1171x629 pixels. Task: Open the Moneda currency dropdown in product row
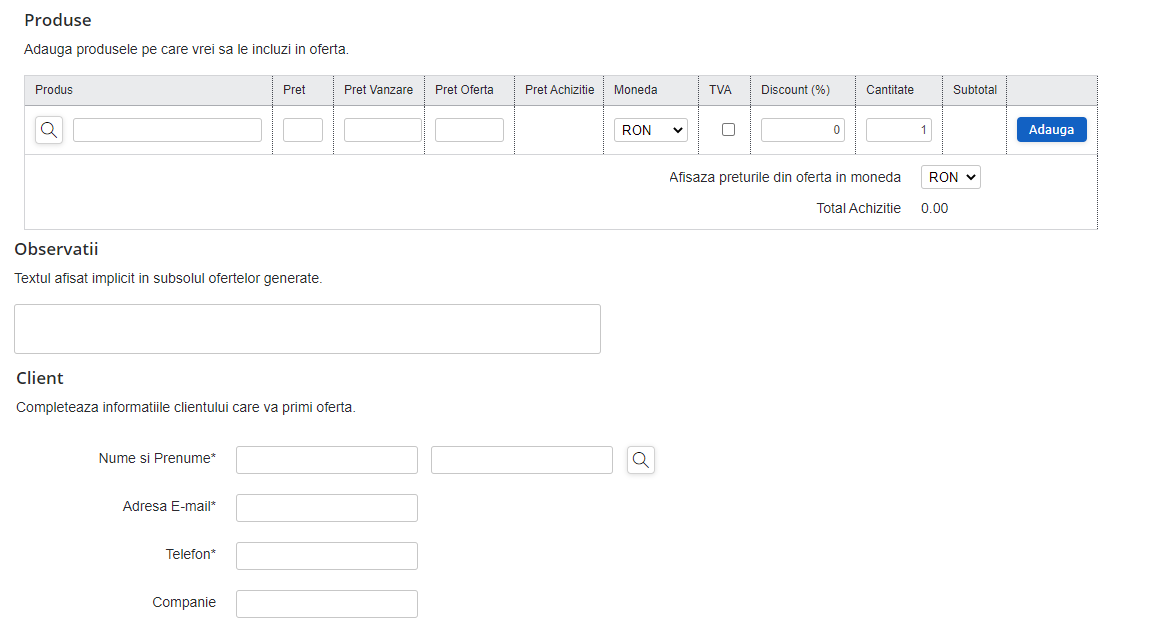[650, 130]
